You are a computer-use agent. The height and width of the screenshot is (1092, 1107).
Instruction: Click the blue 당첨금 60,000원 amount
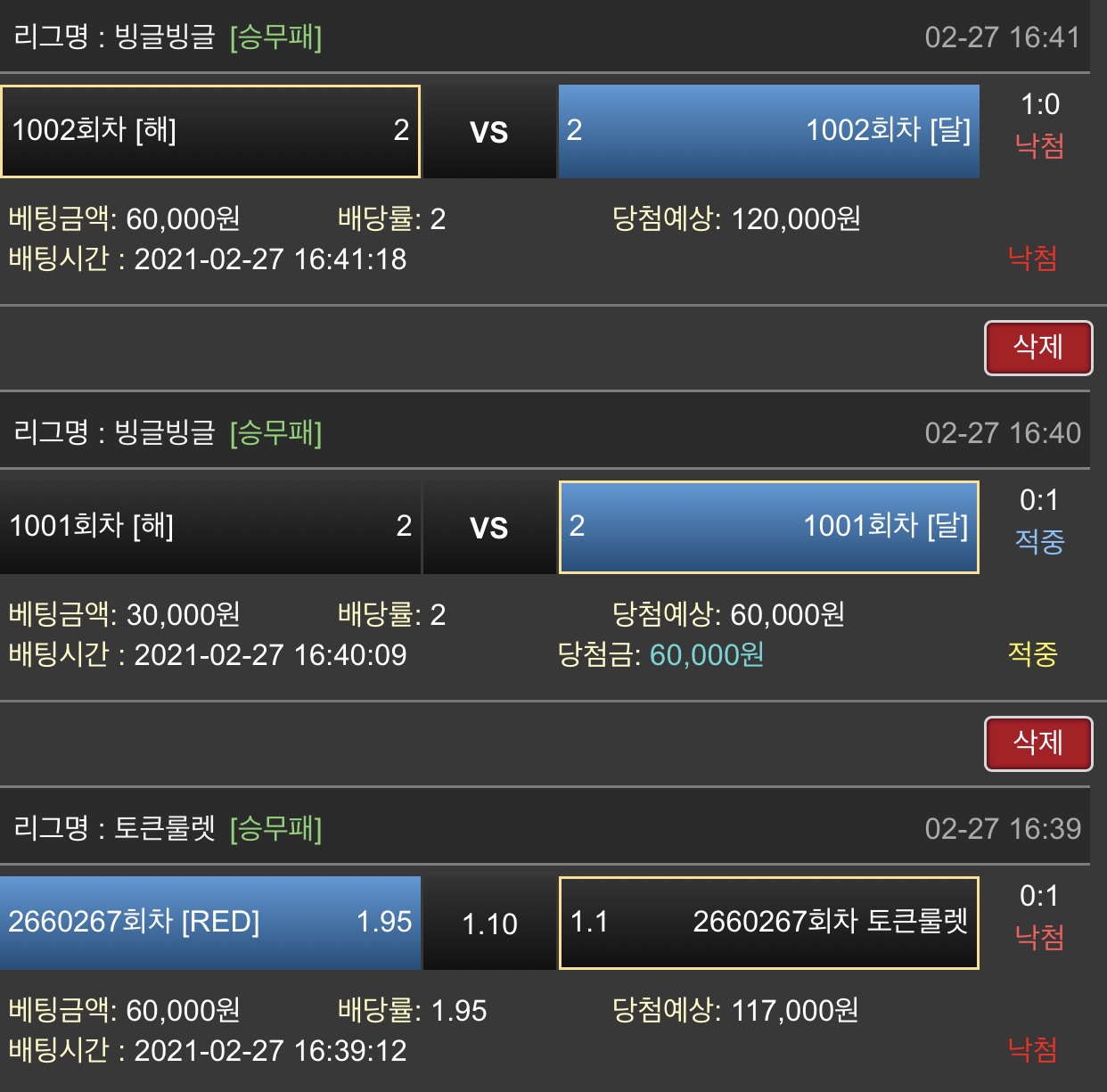pyautogui.click(x=706, y=655)
